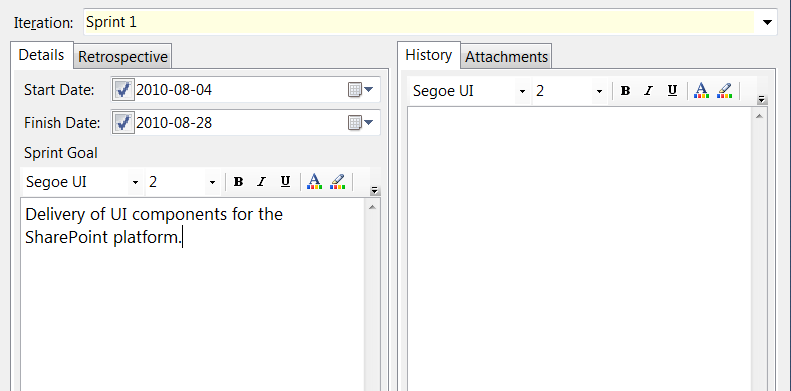Screen dimensions: 791x391
Task: Open highlight color in the Sprint Goal toolbar
Action: tap(337, 182)
